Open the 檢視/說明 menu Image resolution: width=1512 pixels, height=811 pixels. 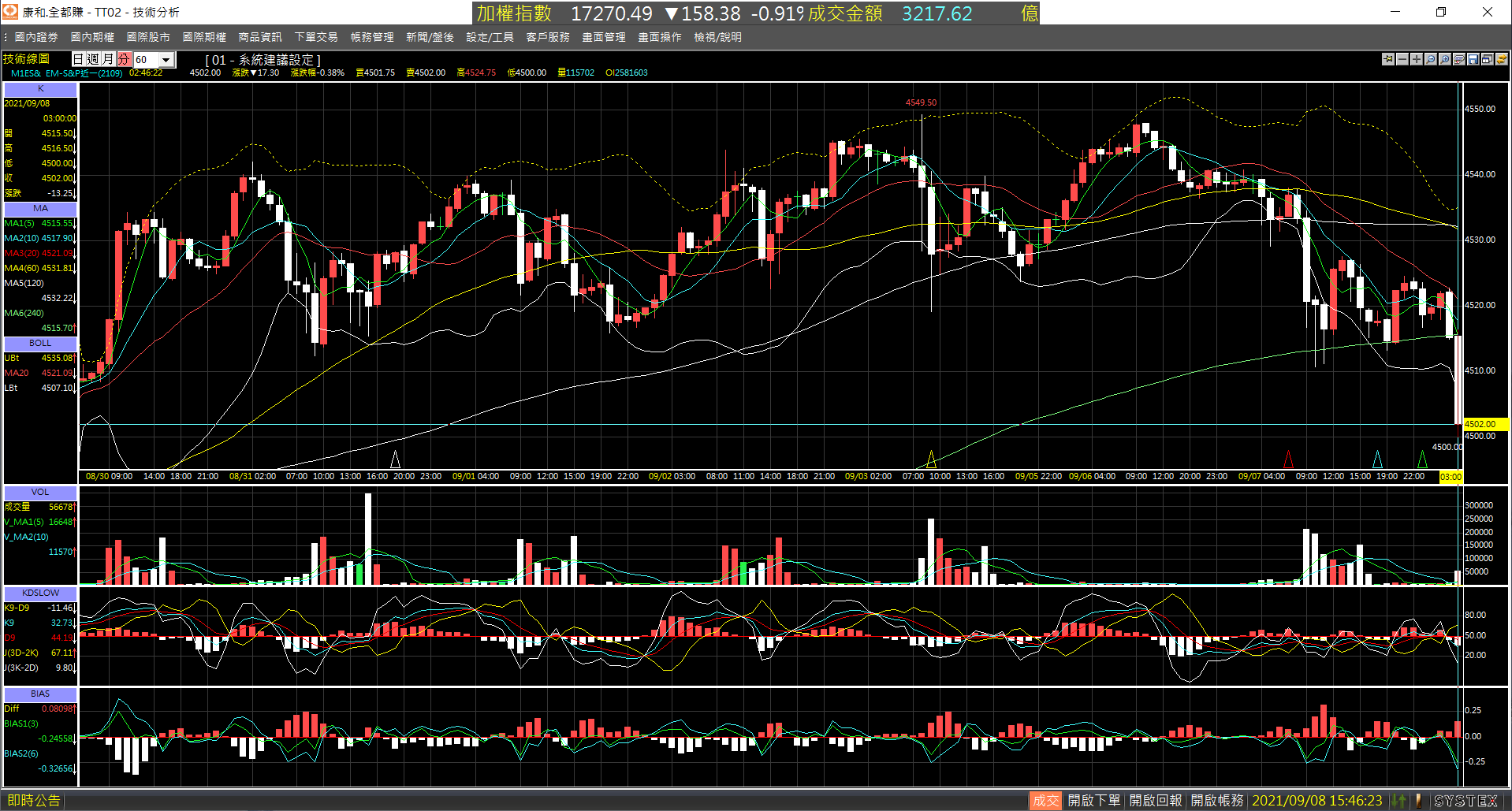click(717, 37)
